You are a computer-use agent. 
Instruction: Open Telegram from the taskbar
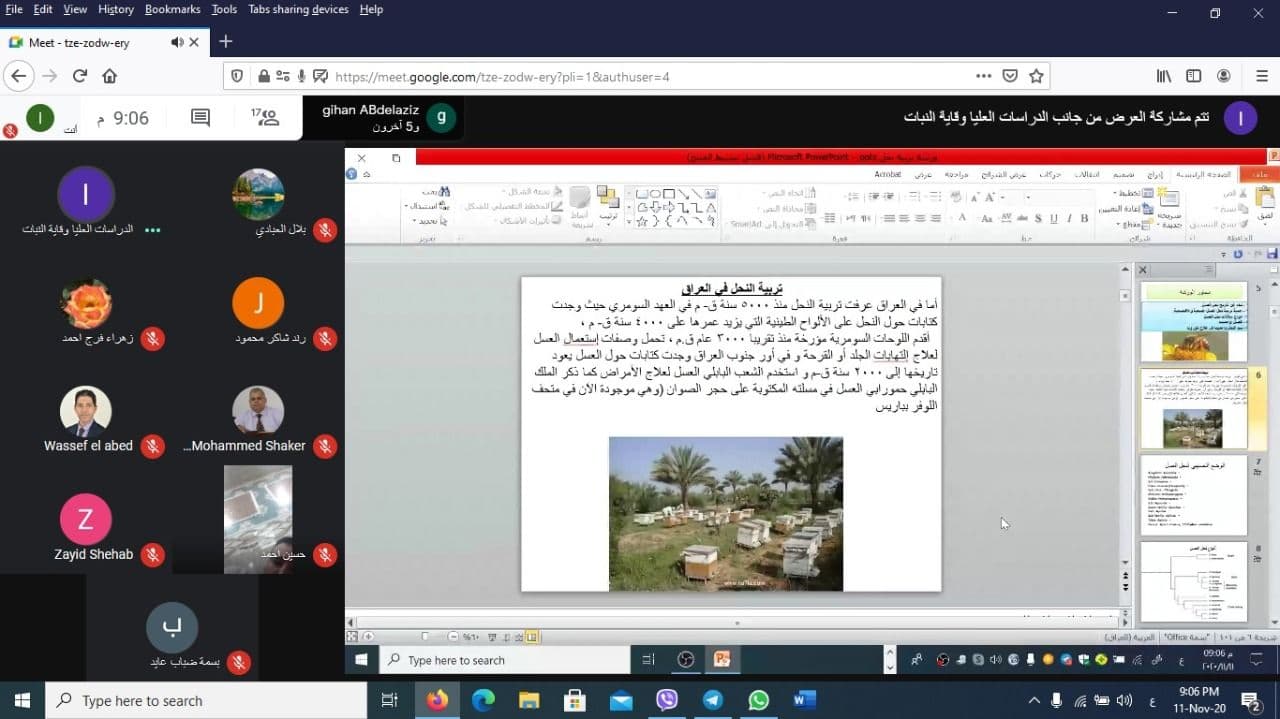(713, 700)
